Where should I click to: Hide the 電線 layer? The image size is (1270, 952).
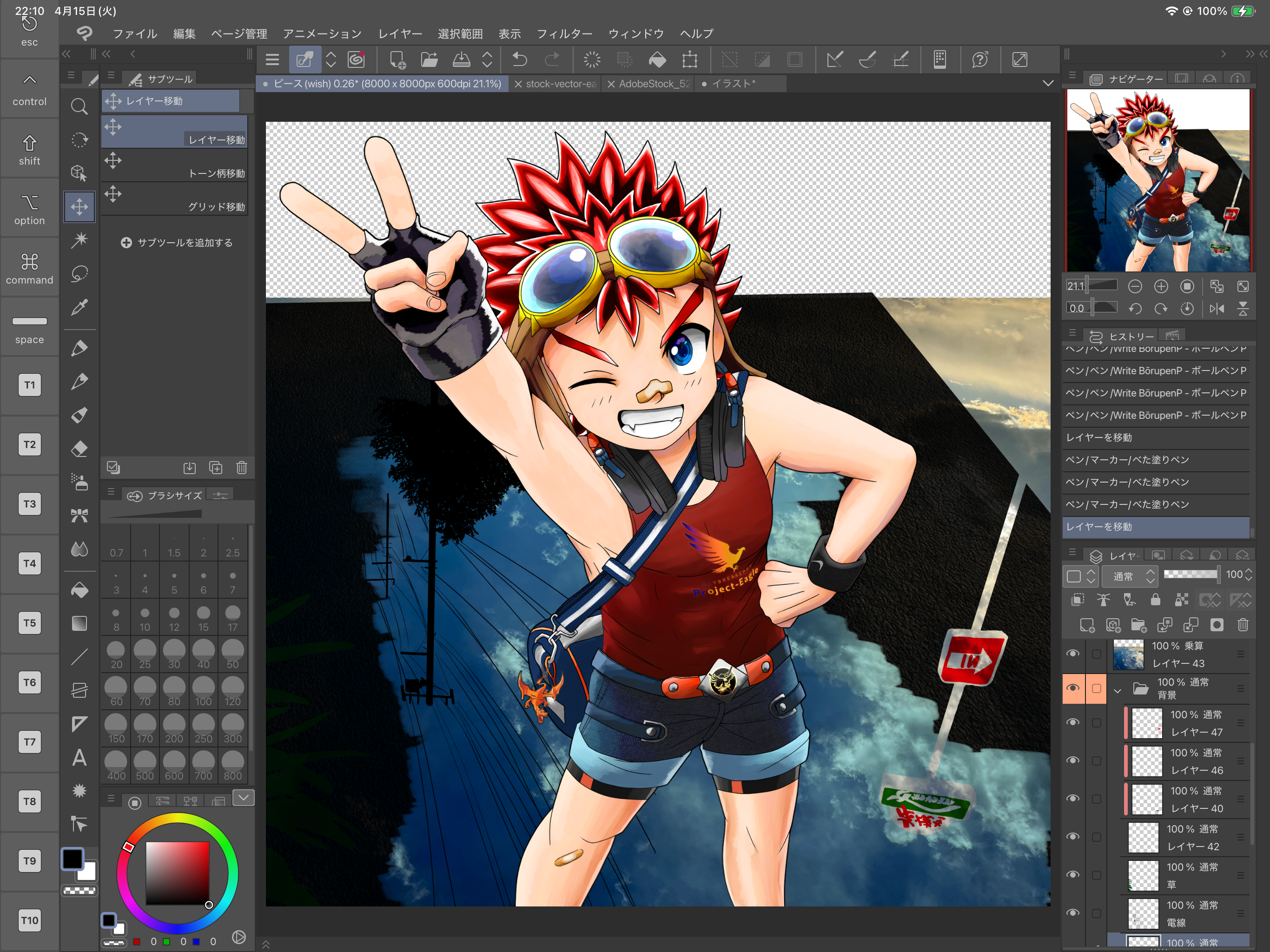(1072, 913)
